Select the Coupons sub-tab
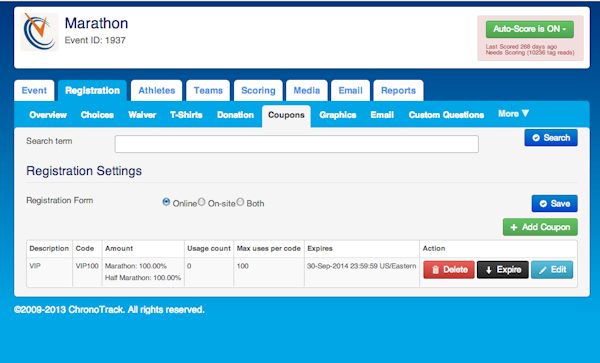Viewport: 600px width, 363px height. 286,116
